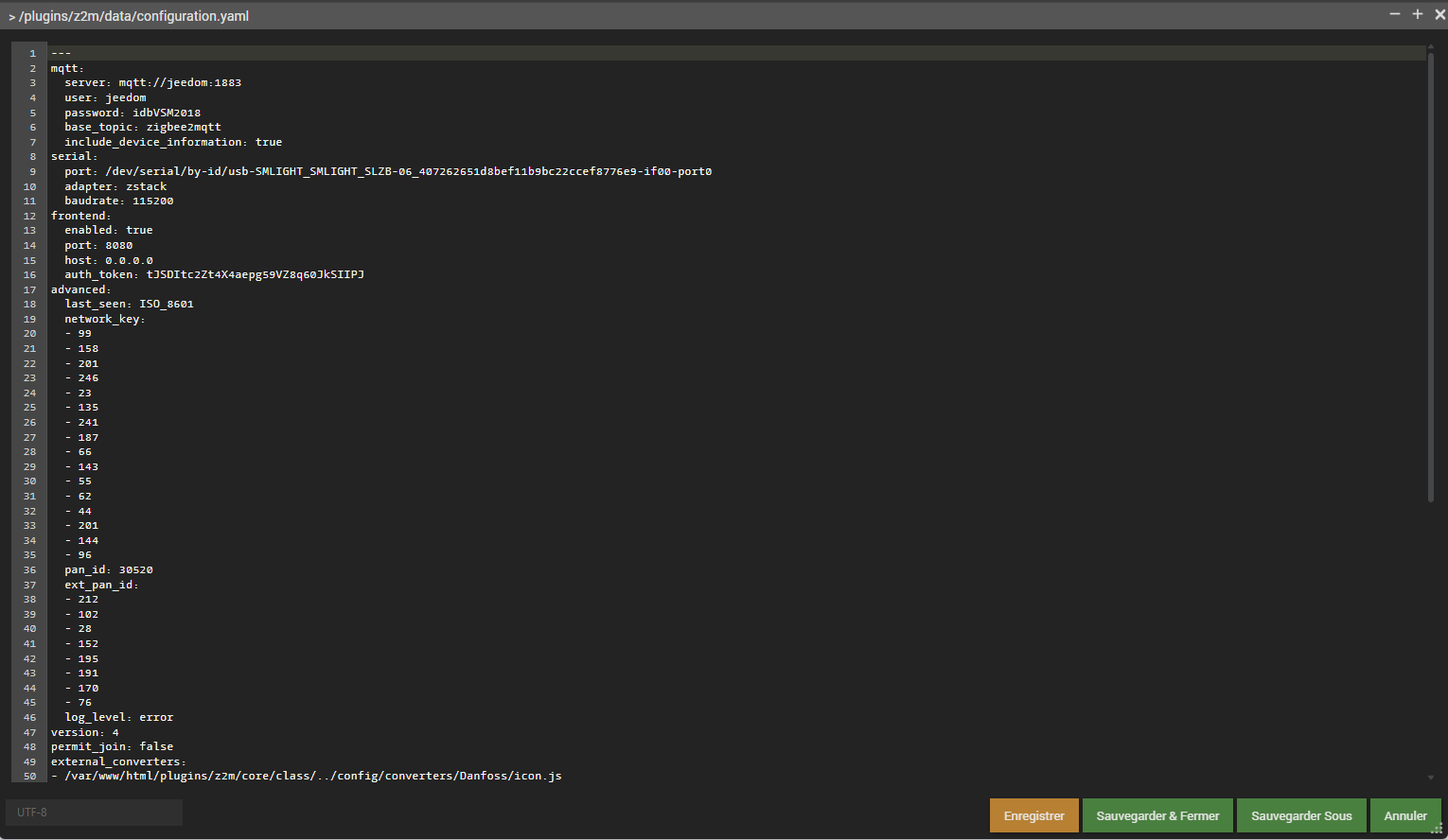This screenshot has height=840, width=1448.
Task: Select line number 17 in the gutter
Action: [29, 290]
